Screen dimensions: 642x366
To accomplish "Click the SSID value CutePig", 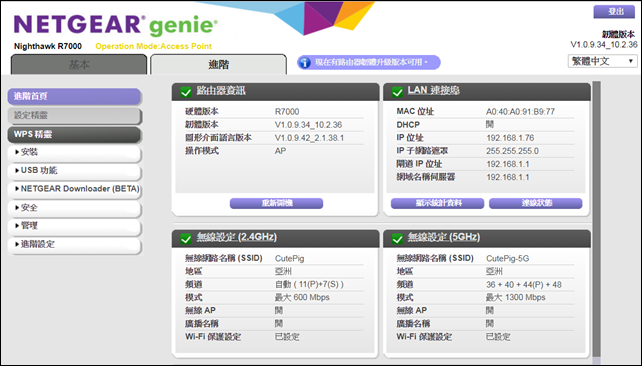I will [289, 259].
